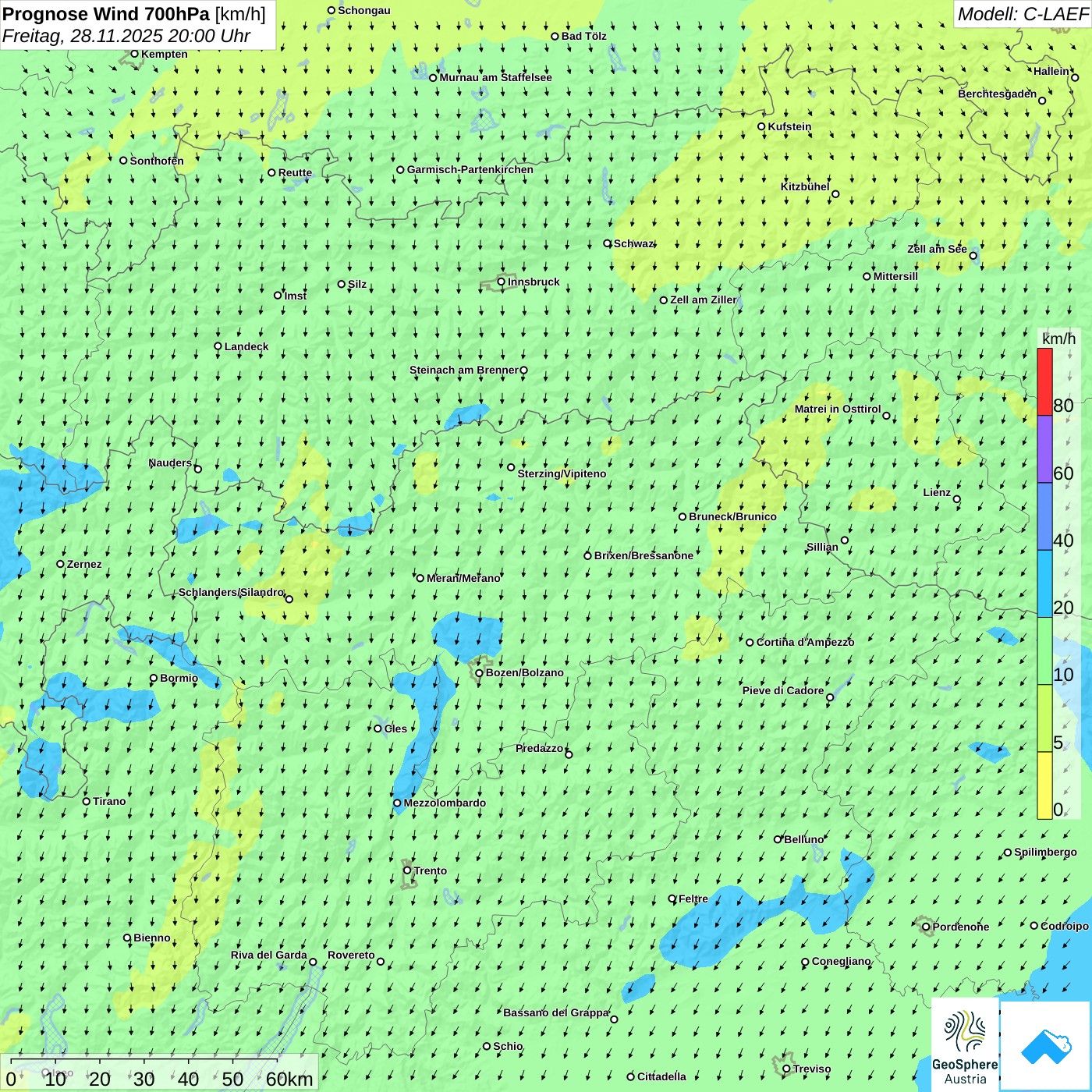
Task: Click the Imst city label
Action: [x=296, y=296]
